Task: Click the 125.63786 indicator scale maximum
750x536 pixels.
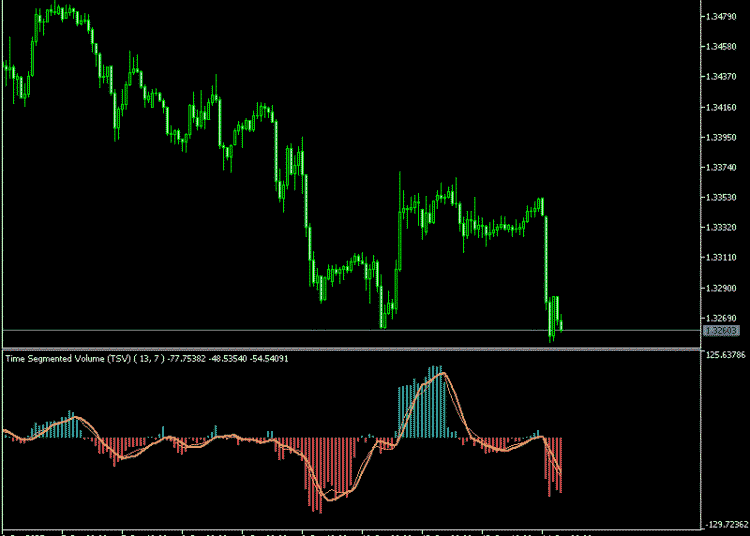Action: (x=725, y=355)
